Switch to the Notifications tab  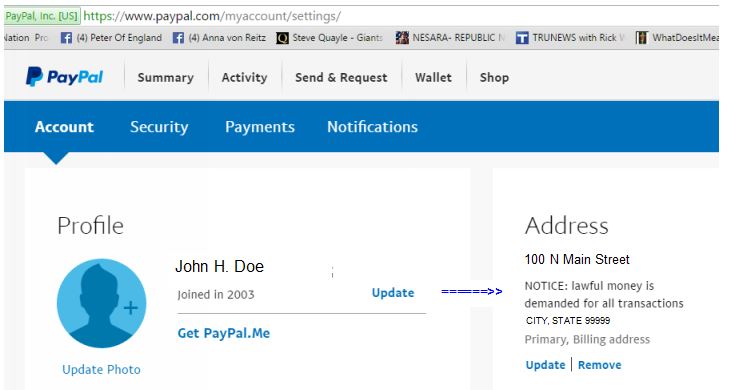point(372,127)
